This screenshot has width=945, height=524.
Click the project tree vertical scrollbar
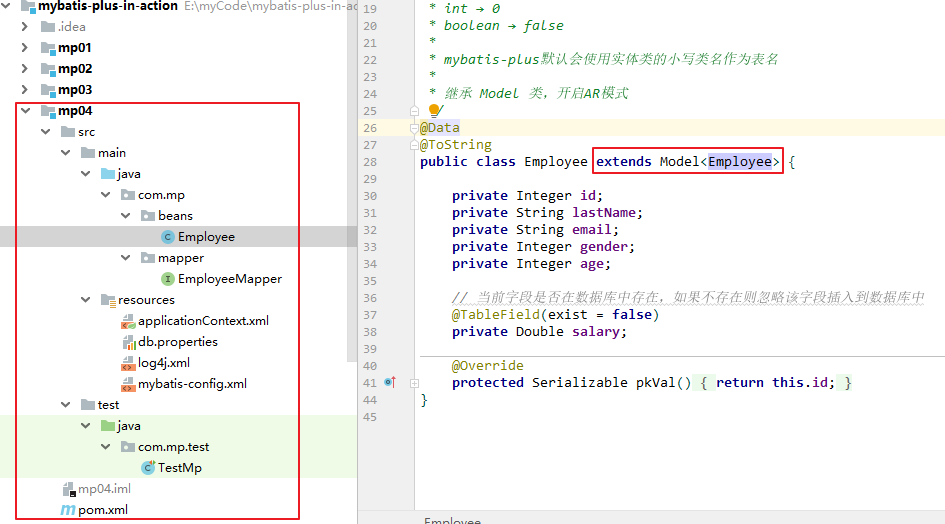click(x=353, y=181)
